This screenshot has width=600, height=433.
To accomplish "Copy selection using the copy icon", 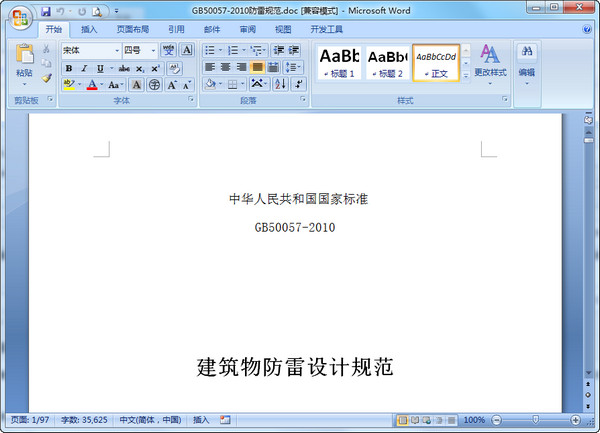I will (46, 63).
